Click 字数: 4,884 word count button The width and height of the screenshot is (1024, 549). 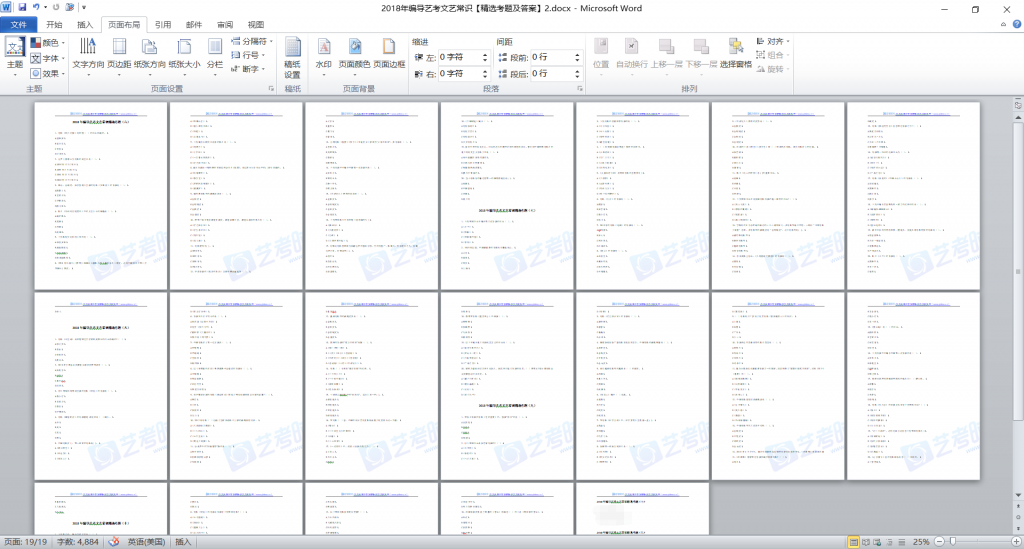78,541
